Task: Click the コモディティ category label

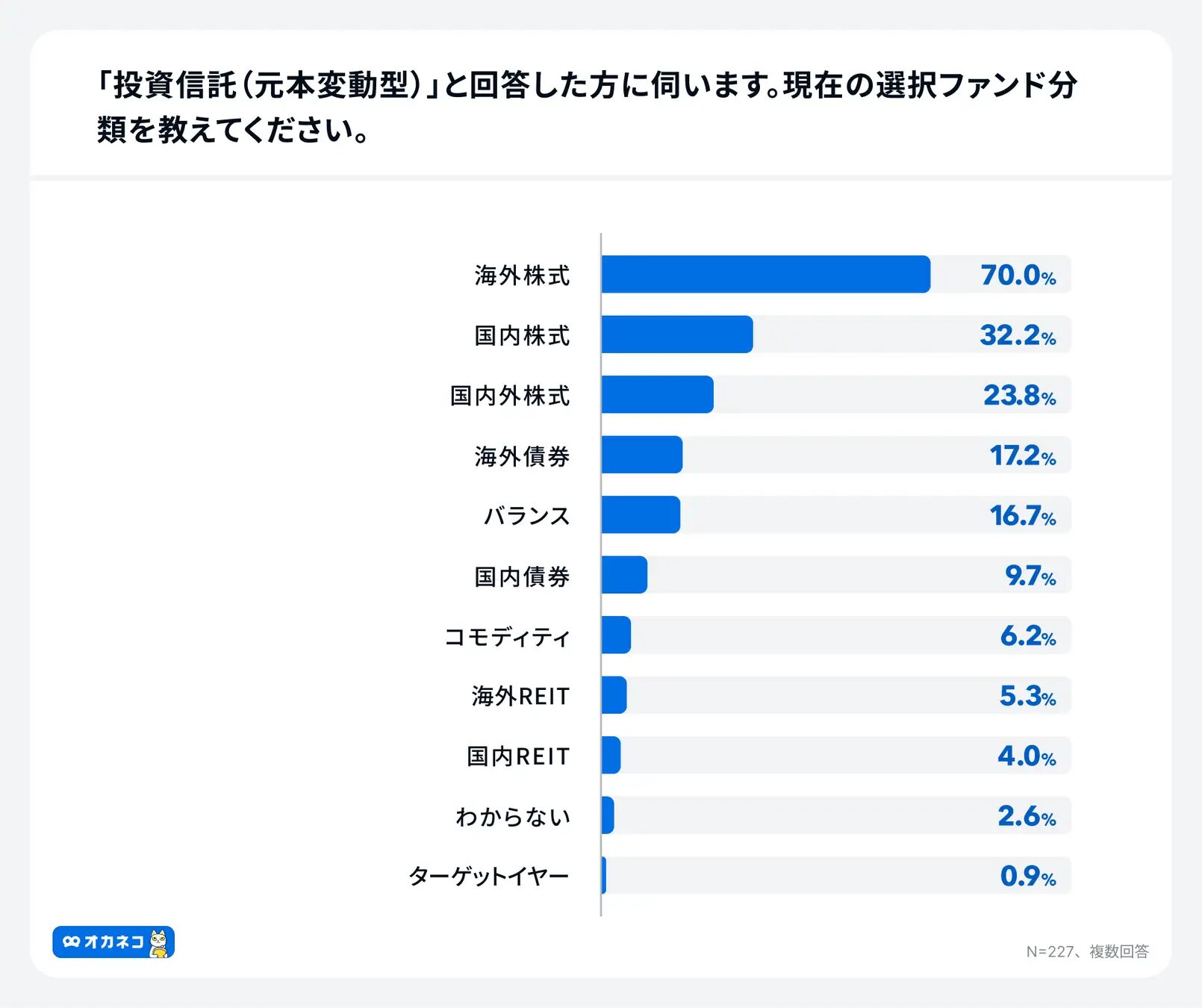Action: tap(507, 637)
